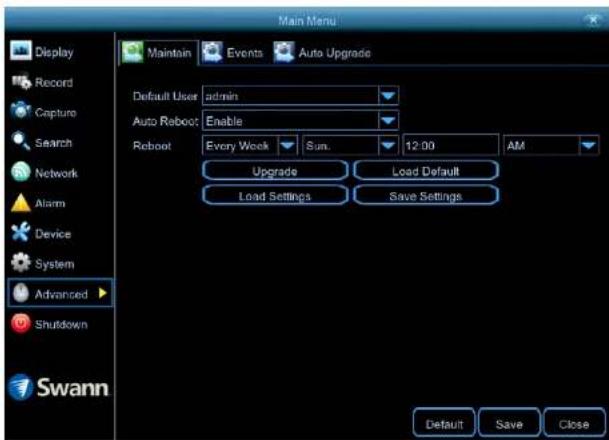Open the Network menu
This screenshot has width=609, height=440.
point(56,173)
